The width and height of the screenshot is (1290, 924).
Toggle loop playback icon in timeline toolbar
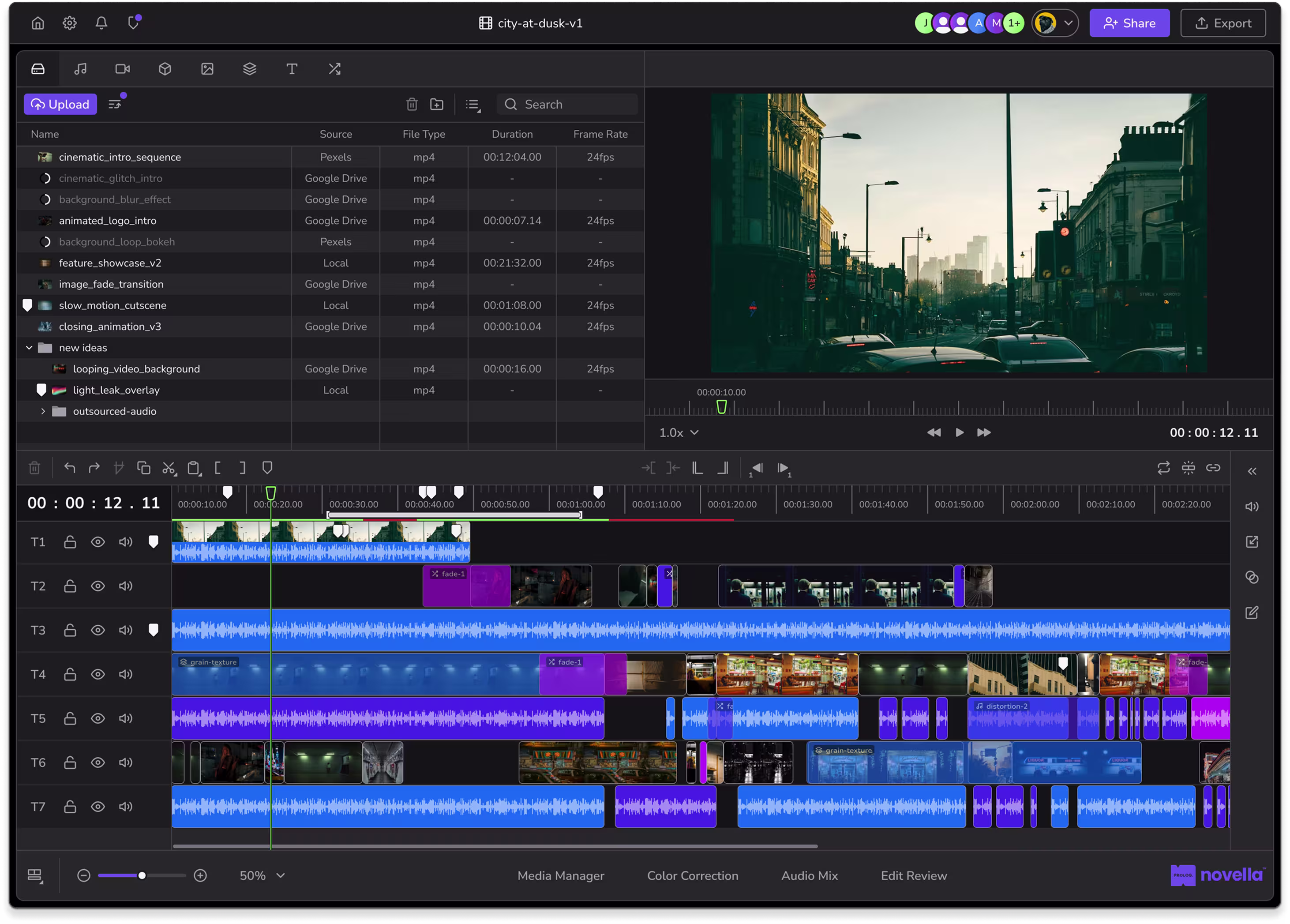pyautogui.click(x=1163, y=468)
